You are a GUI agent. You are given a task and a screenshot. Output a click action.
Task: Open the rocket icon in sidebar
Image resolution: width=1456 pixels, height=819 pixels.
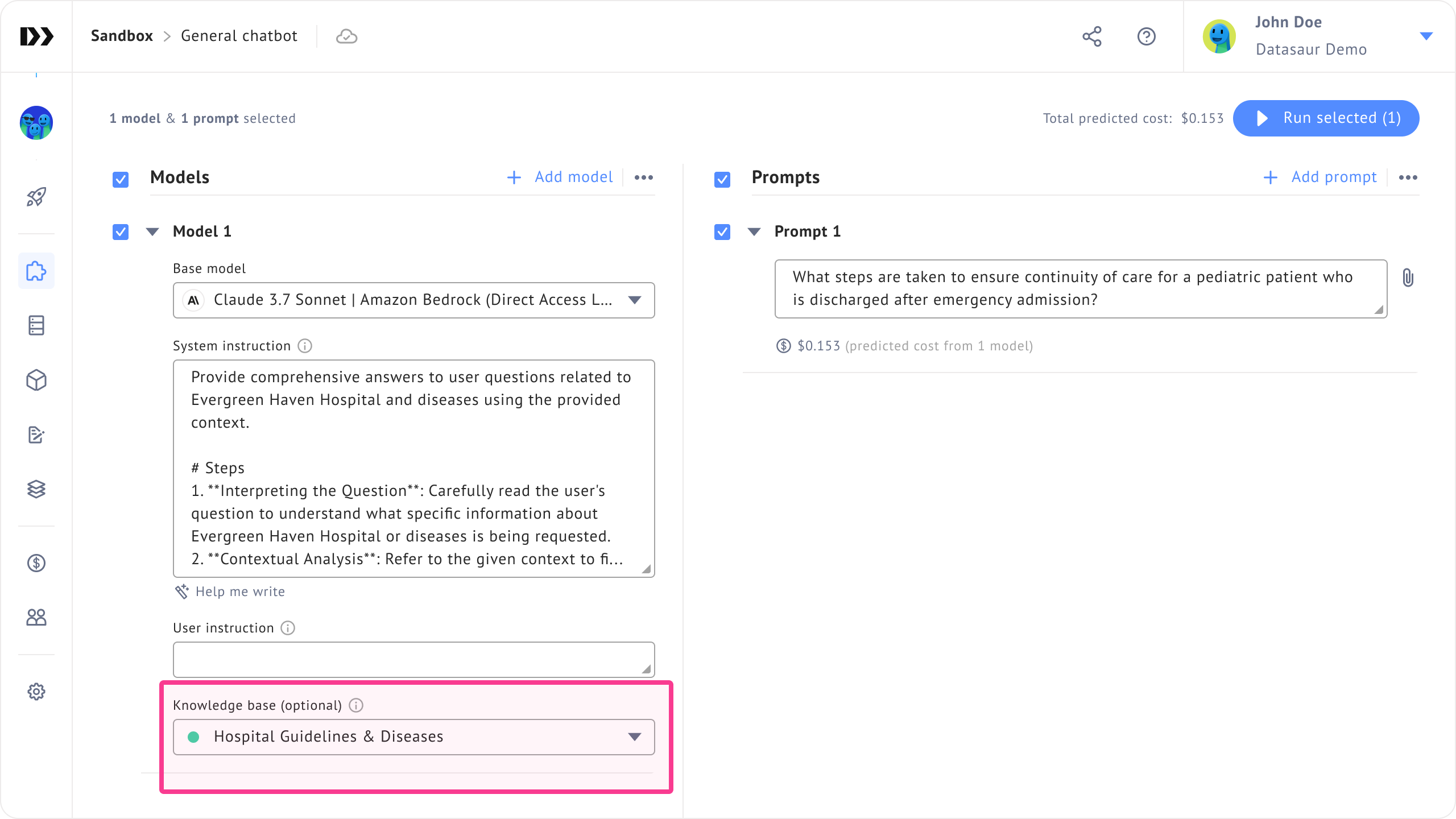pyautogui.click(x=36, y=197)
